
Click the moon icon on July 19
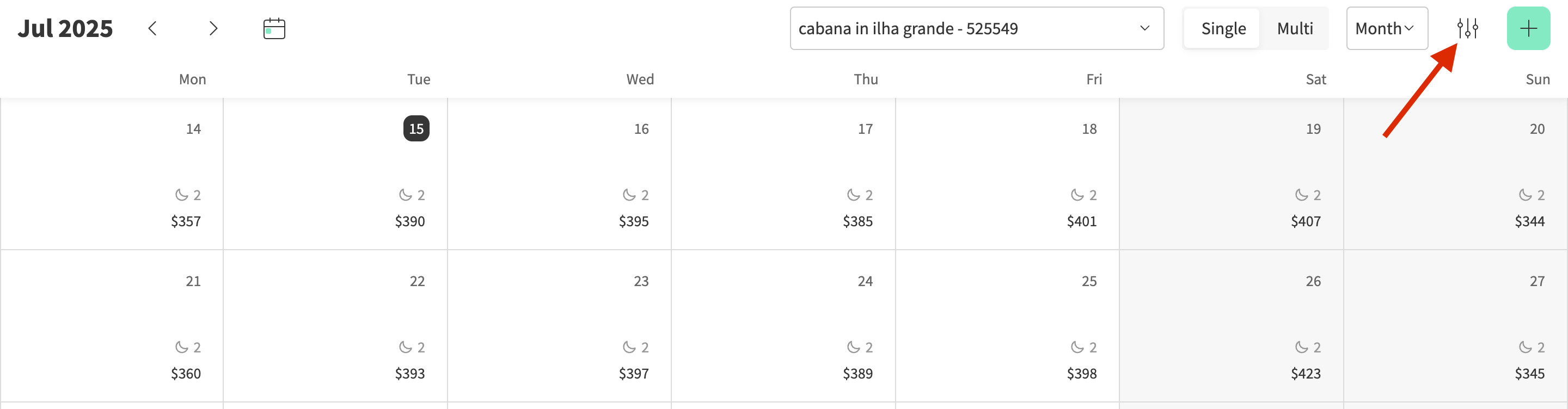[x=1301, y=195]
